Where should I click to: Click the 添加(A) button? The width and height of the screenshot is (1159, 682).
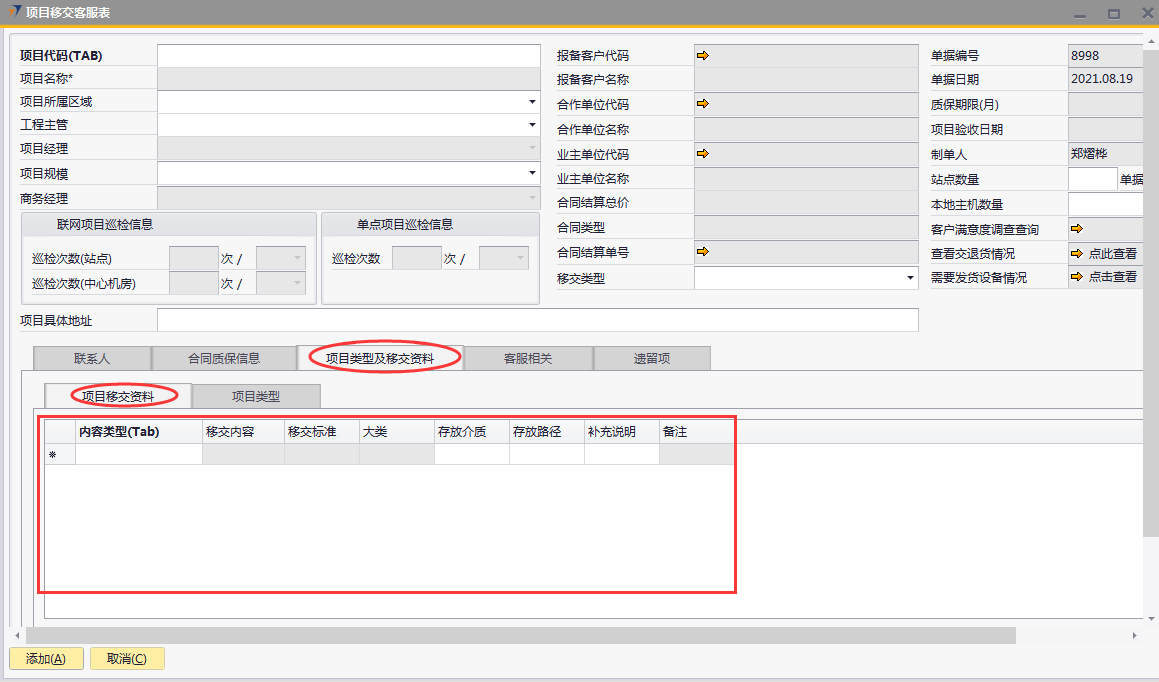point(46,659)
